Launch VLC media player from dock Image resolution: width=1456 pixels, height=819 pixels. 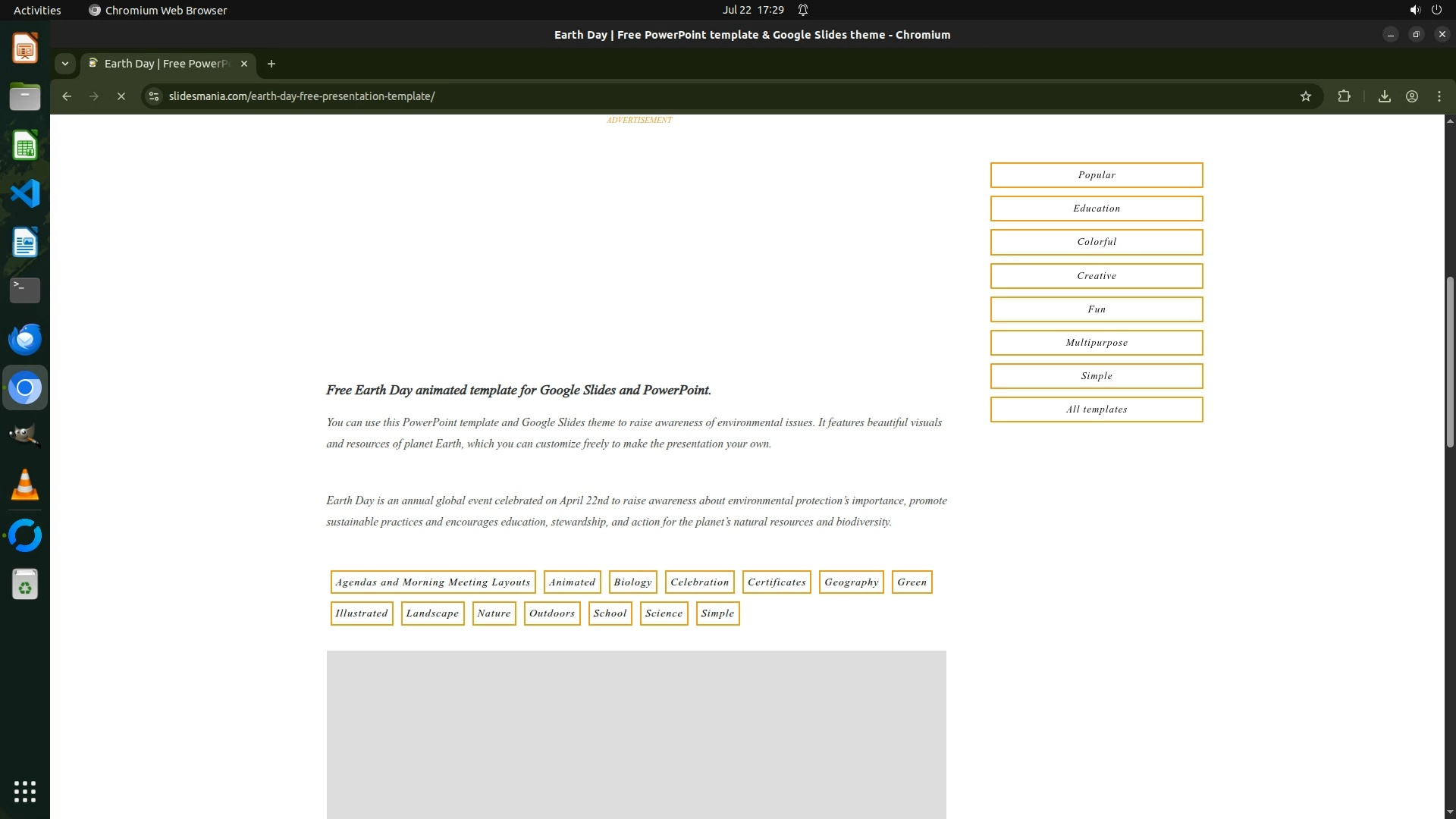click(25, 485)
